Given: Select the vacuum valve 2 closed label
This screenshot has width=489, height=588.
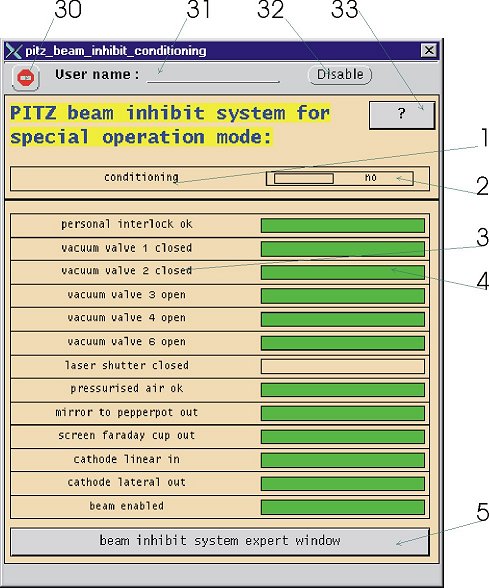Looking at the screenshot, I should (127, 270).
